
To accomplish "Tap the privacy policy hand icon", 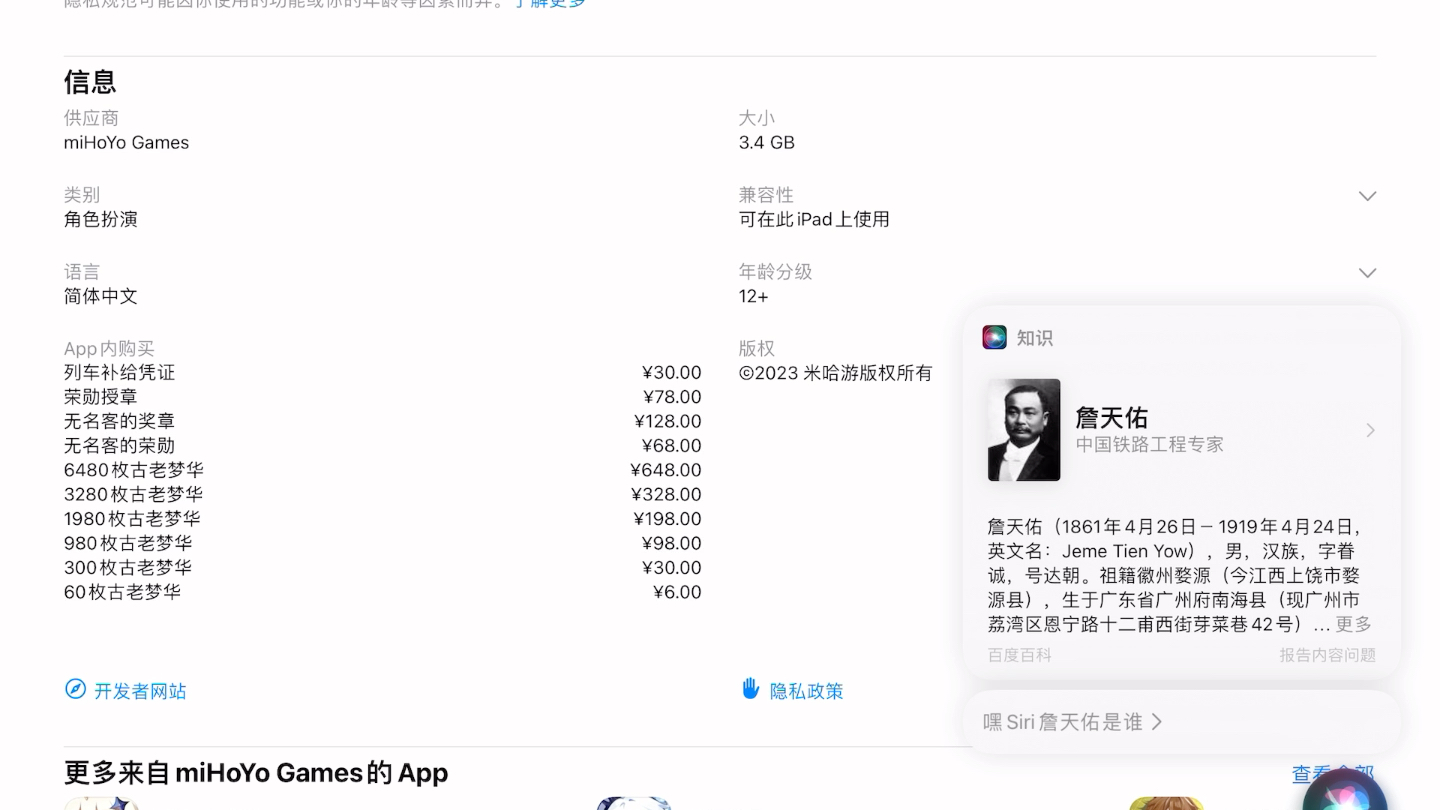I will click(750, 688).
